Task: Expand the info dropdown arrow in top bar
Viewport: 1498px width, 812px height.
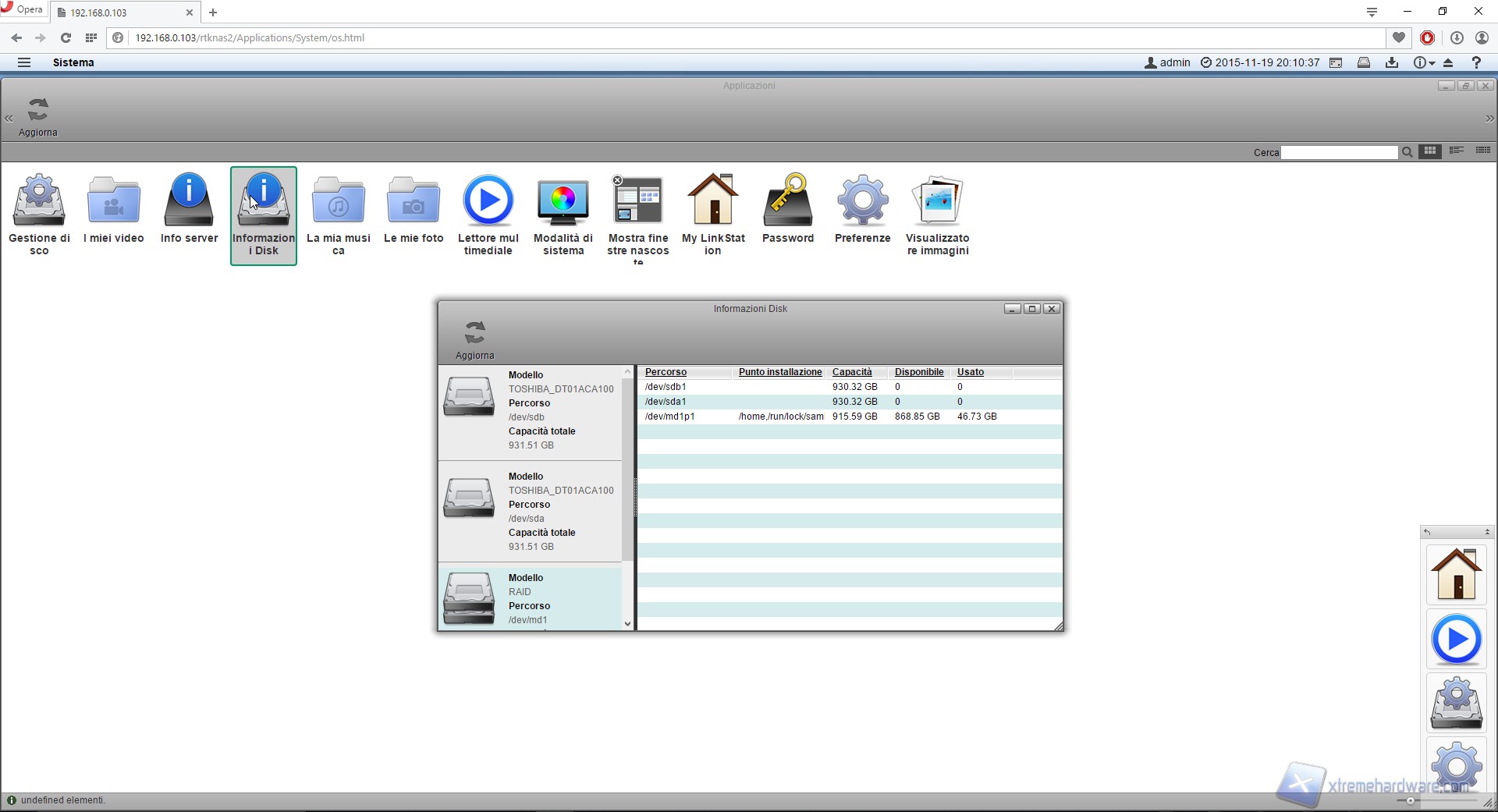Action: tap(1432, 63)
